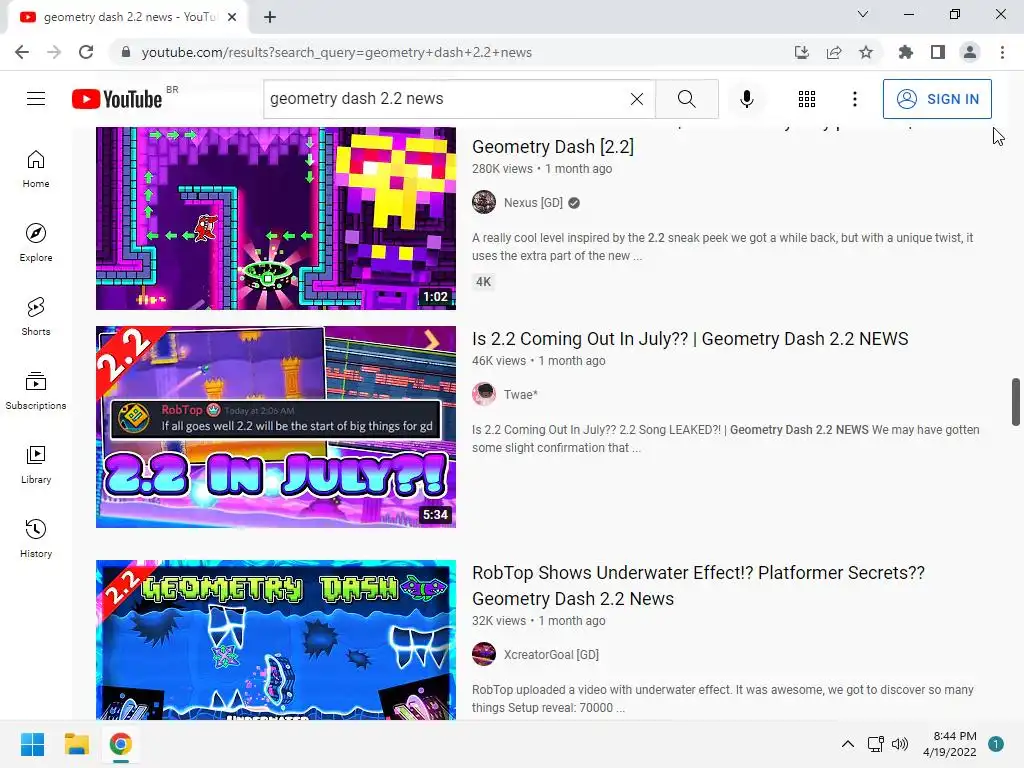Click the '280K views' text
This screenshot has width=1024, height=768.
click(502, 168)
